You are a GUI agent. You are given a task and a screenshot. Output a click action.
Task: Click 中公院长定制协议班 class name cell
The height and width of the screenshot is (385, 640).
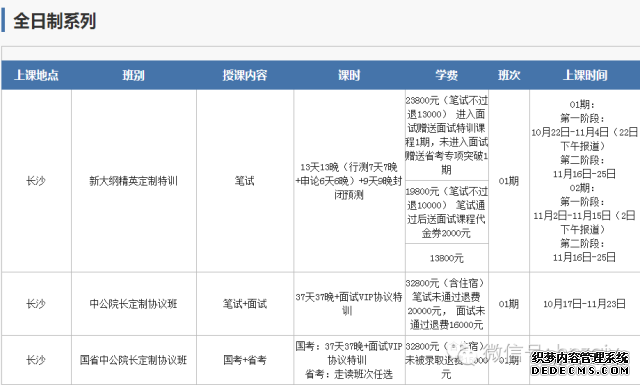click(133, 304)
